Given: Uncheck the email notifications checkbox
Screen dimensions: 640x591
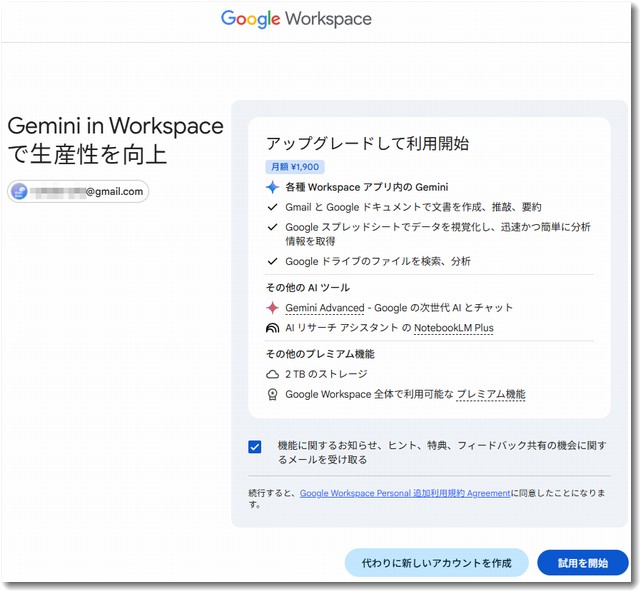Looking at the screenshot, I should pyautogui.click(x=255, y=447).
